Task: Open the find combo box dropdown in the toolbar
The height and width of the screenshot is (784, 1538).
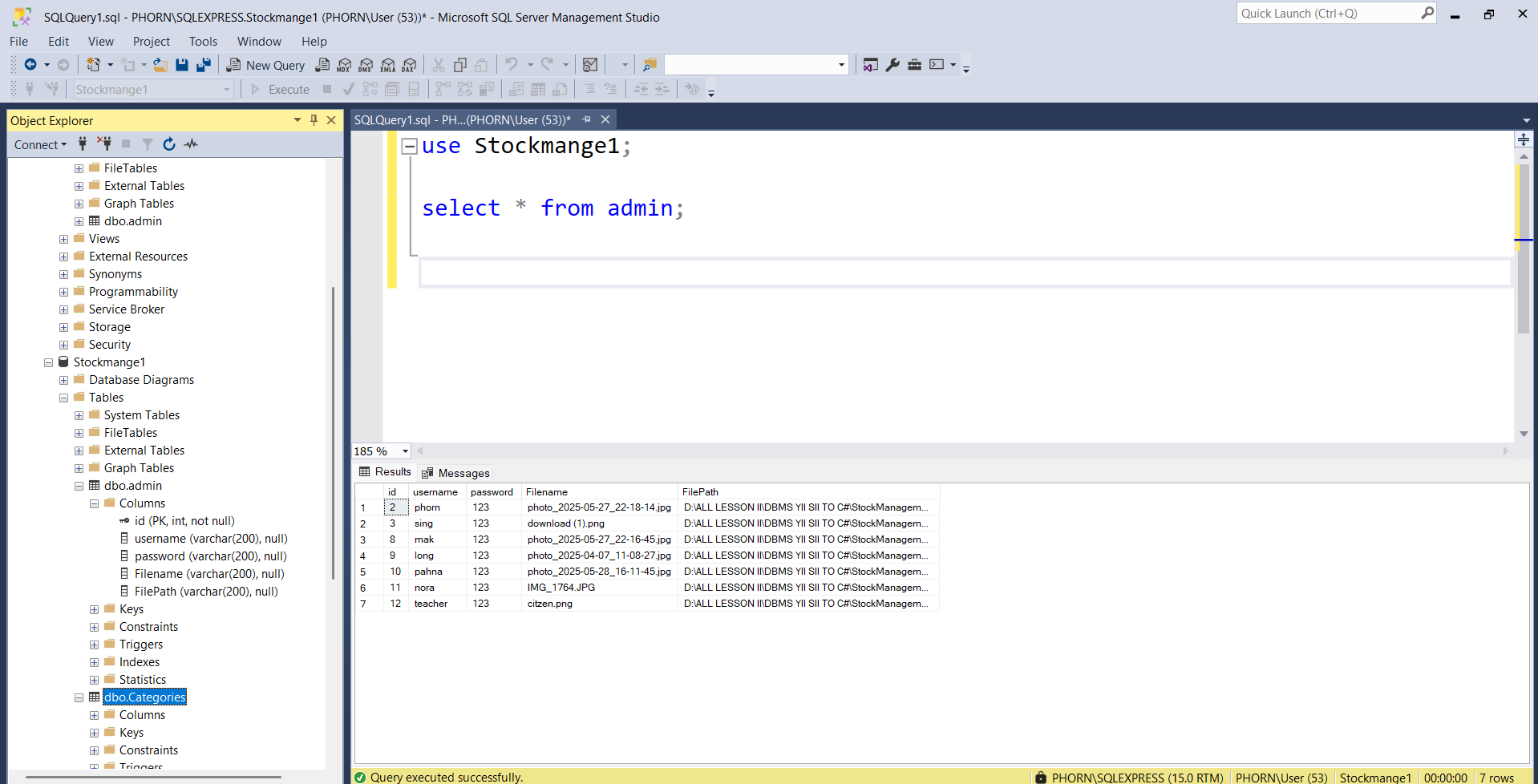Action: pyautogui.click(x=841, y=65)
